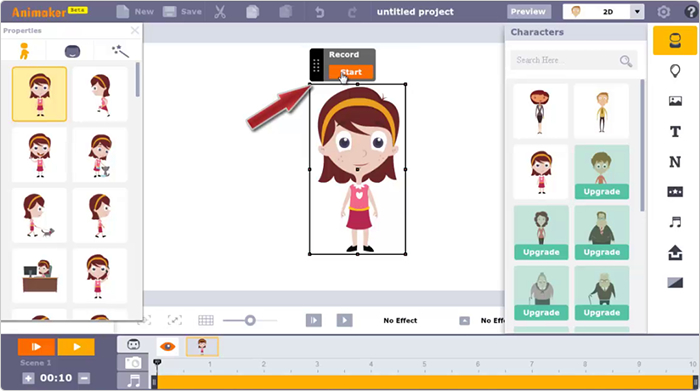Screen dimensions: 700x391
Task: Open the No Effect enter-effect selector
Action: (400, 320)
